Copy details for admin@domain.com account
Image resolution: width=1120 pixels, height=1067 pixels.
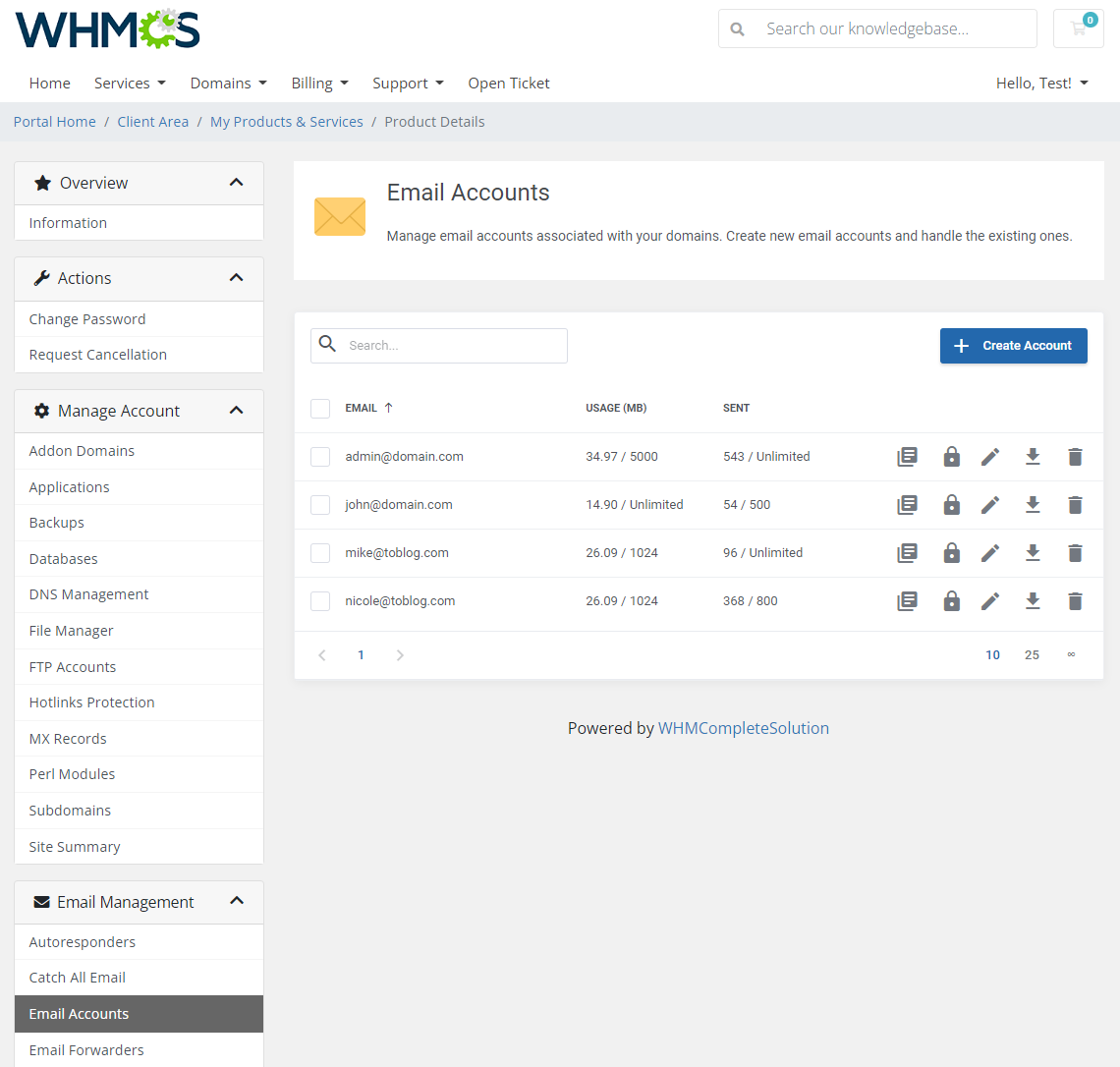pos(907,456)
